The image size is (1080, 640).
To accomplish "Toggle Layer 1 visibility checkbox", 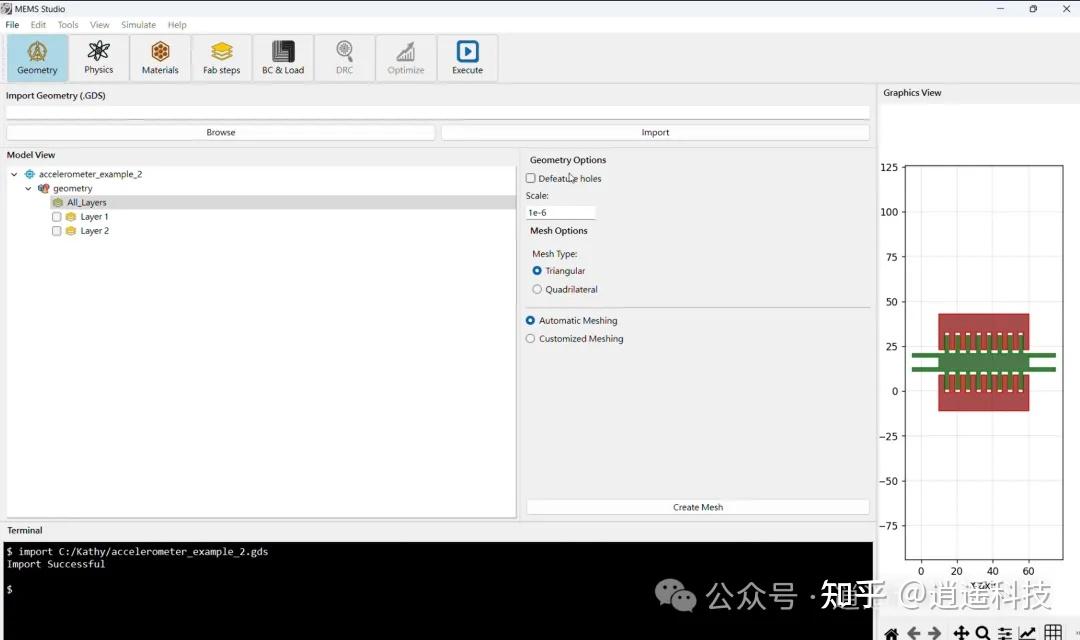I will pyautogui.click(x=57, y=216).
